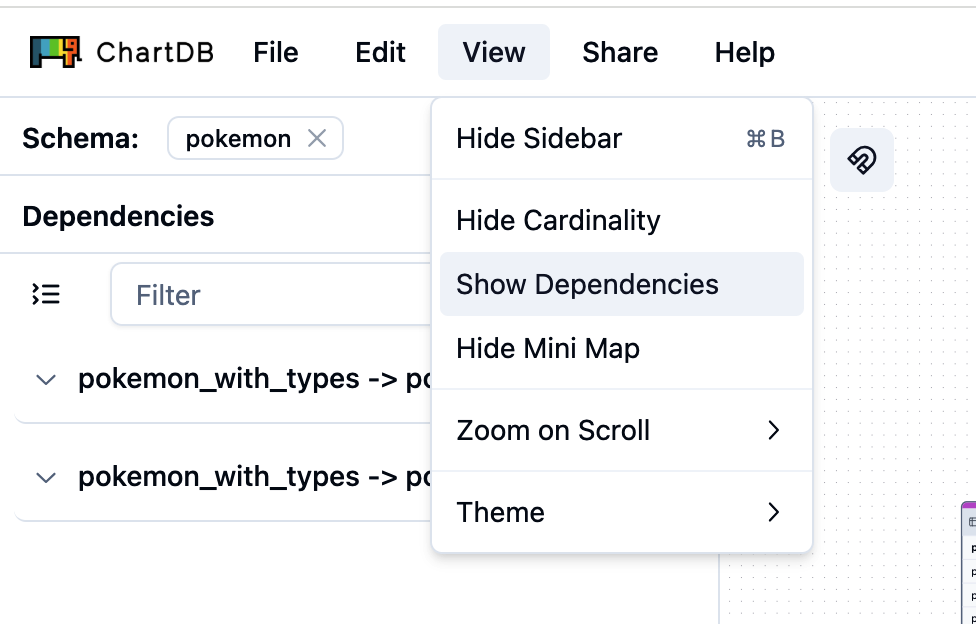Close the open View menu
This screenshot has height=624, width=976.
pos(494,52)
